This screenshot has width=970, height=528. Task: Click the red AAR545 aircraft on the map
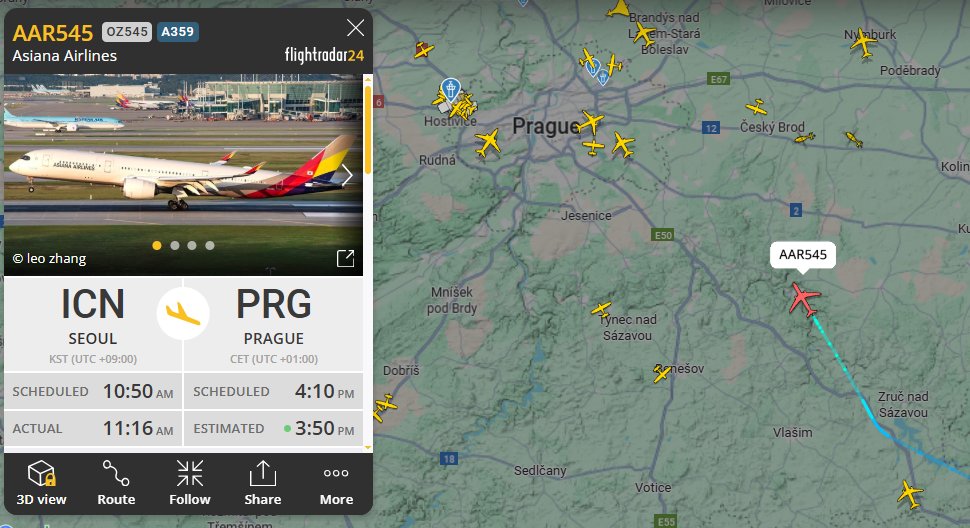[x=804, y=299]
